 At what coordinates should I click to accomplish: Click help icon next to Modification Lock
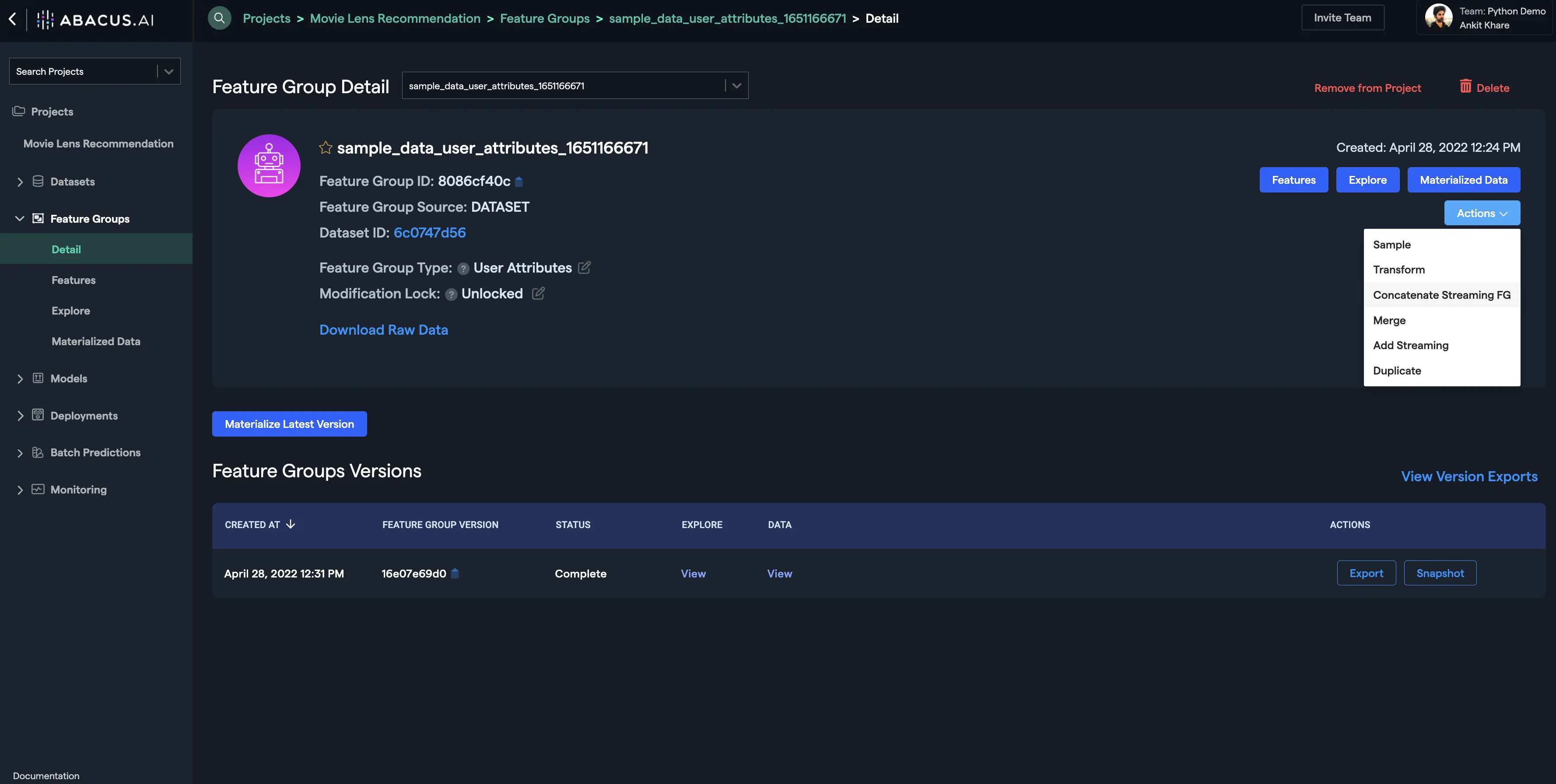point(451,295)
